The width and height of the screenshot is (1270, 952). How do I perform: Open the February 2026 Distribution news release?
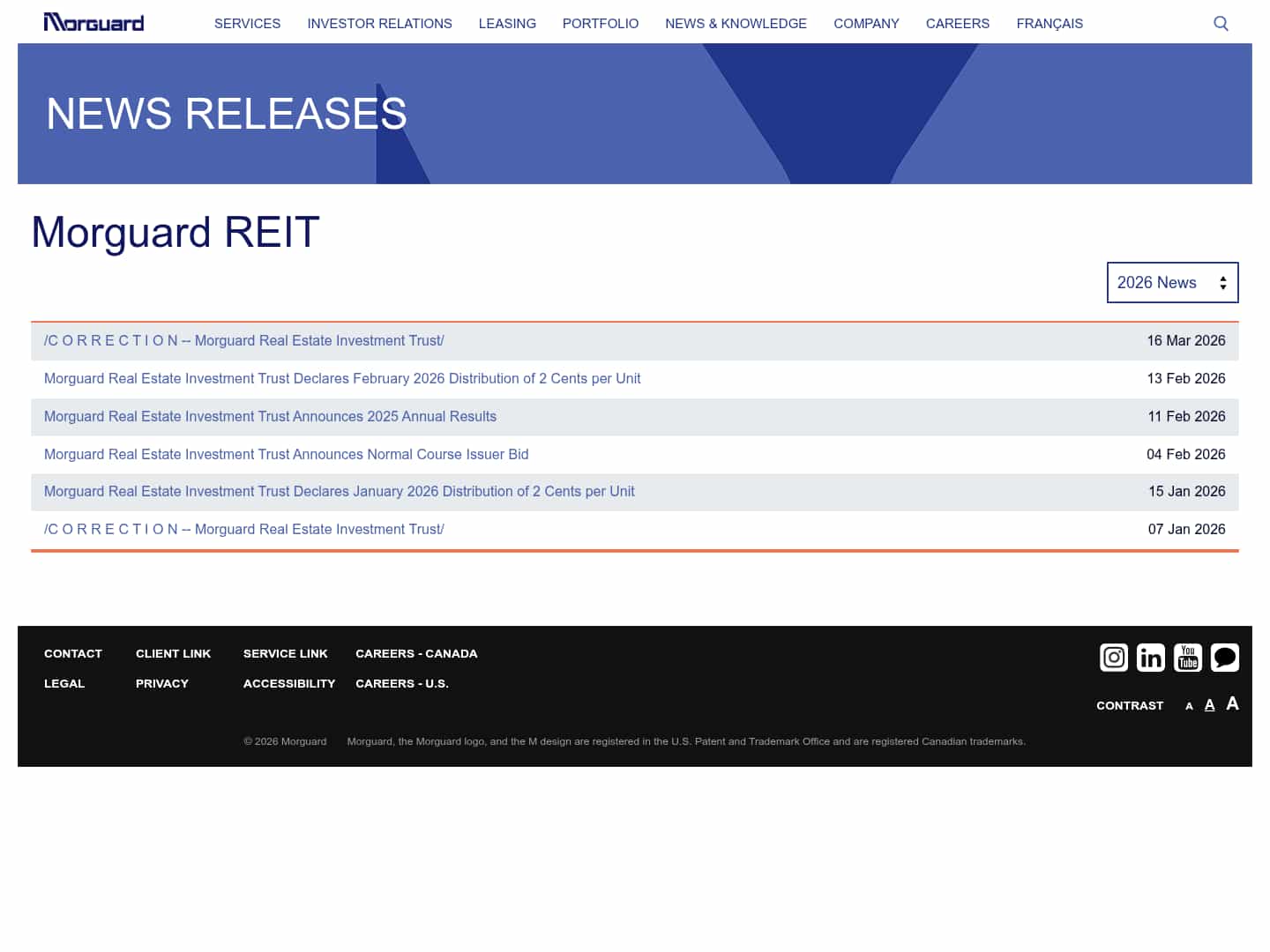pos(342,378)
